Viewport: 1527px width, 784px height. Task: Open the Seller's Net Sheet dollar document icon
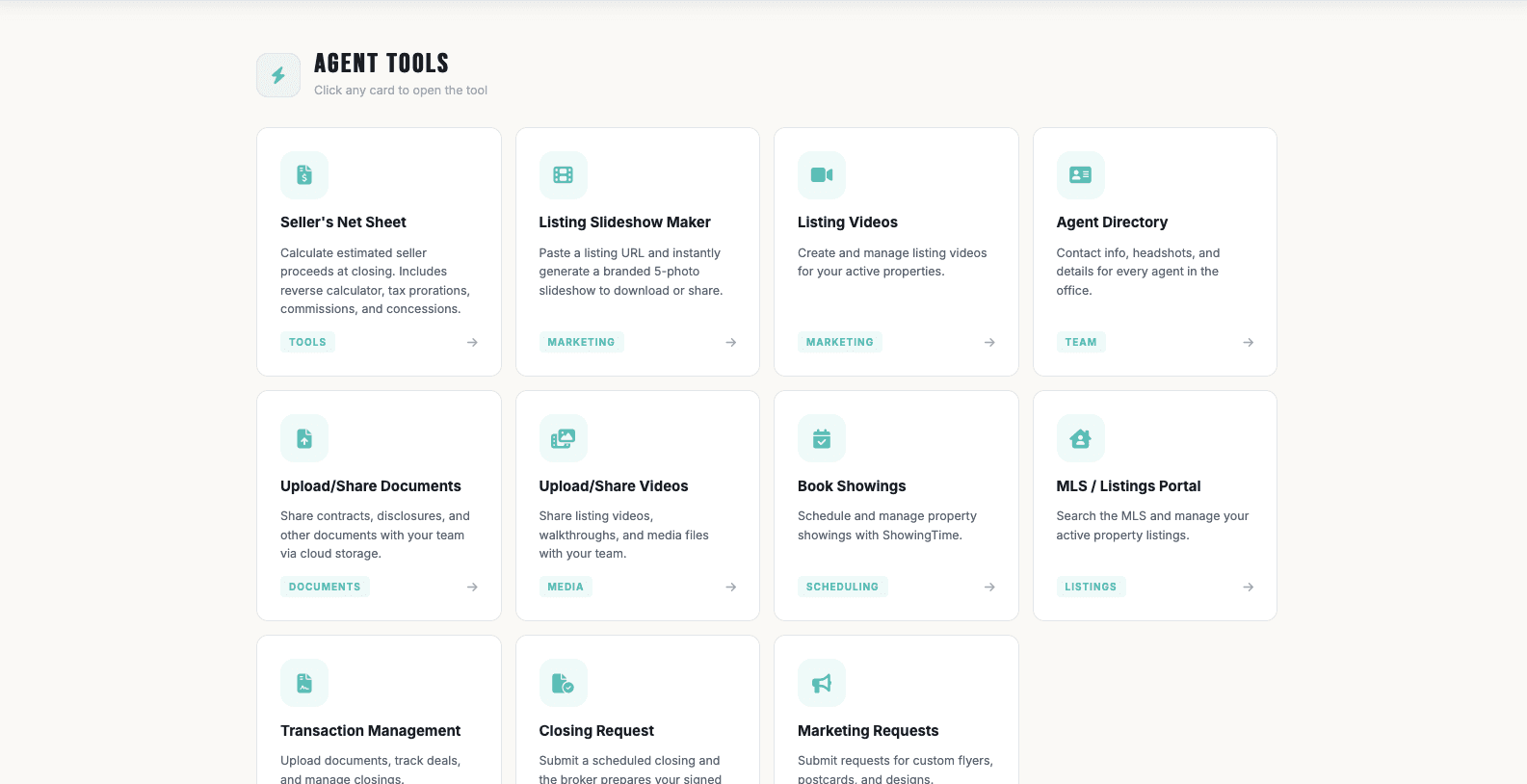(x=304, y=175)
